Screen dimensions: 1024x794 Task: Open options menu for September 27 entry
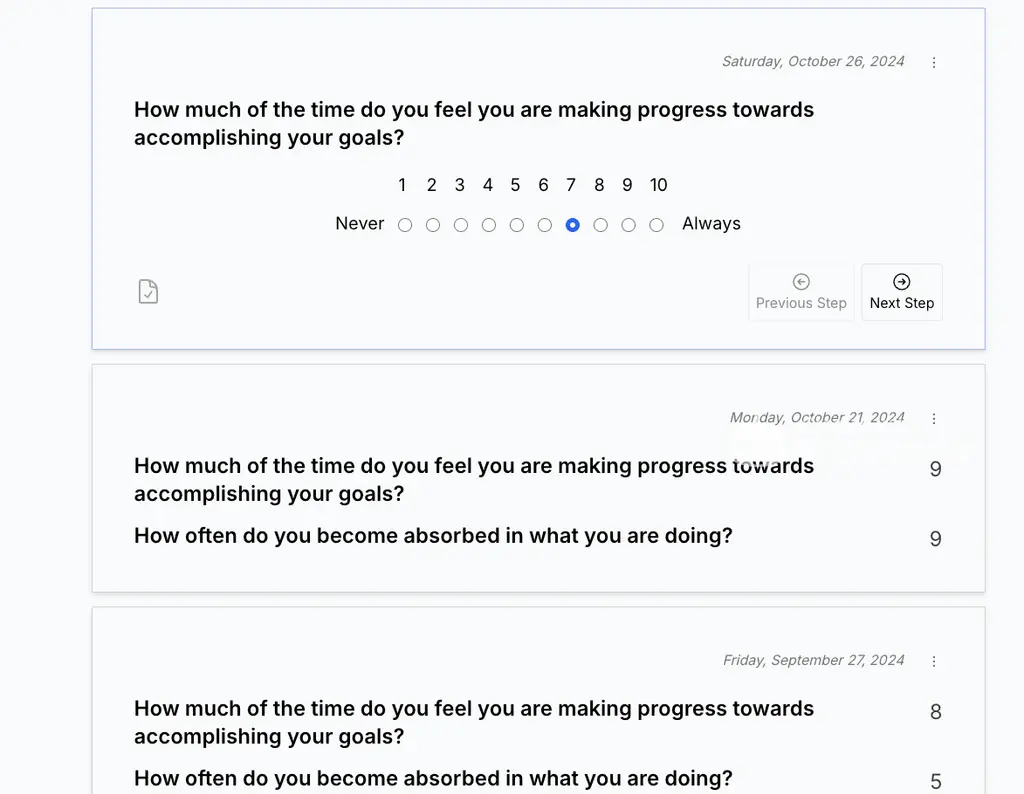(934, 662)
